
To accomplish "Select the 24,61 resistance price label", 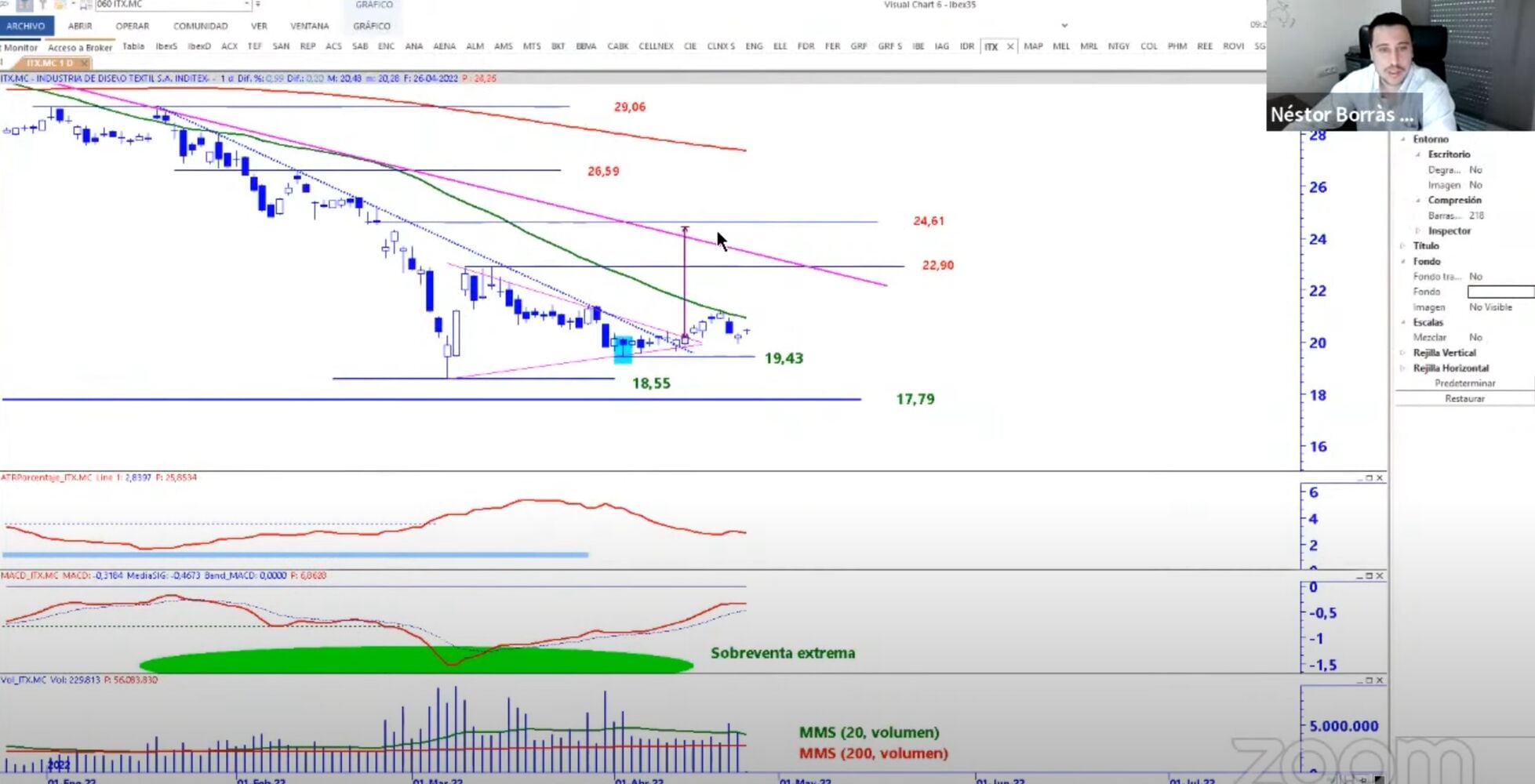I will [929, 221].
